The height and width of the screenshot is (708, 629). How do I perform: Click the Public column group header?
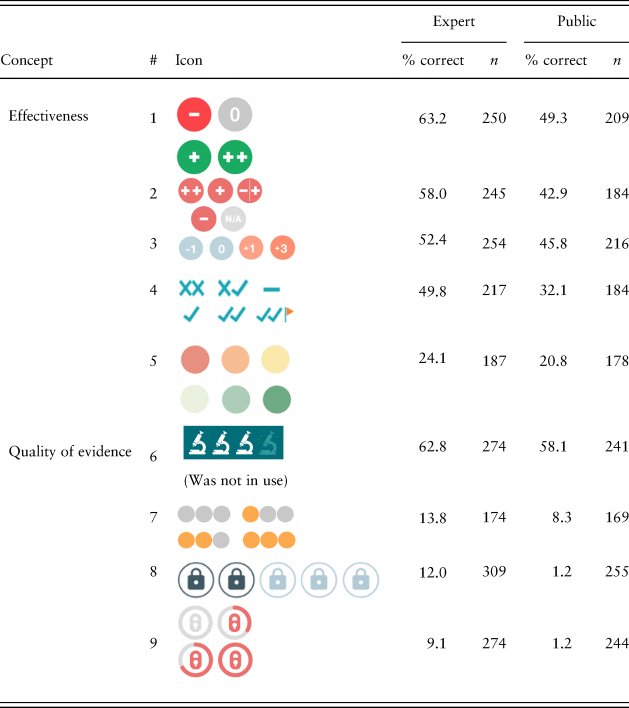tap(576, 21)
